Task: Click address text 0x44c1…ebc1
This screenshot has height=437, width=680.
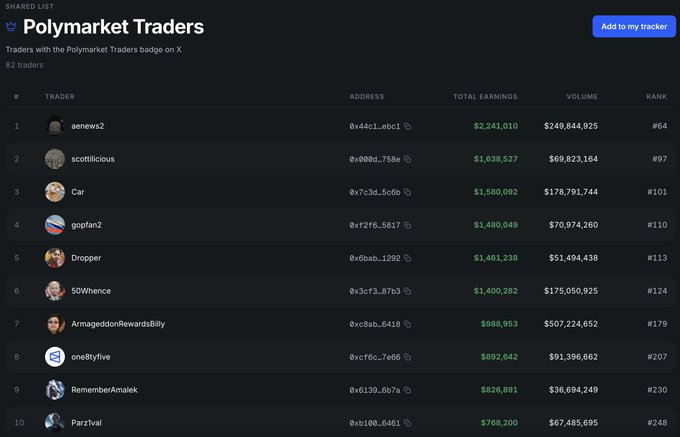Action: [375, 126]
